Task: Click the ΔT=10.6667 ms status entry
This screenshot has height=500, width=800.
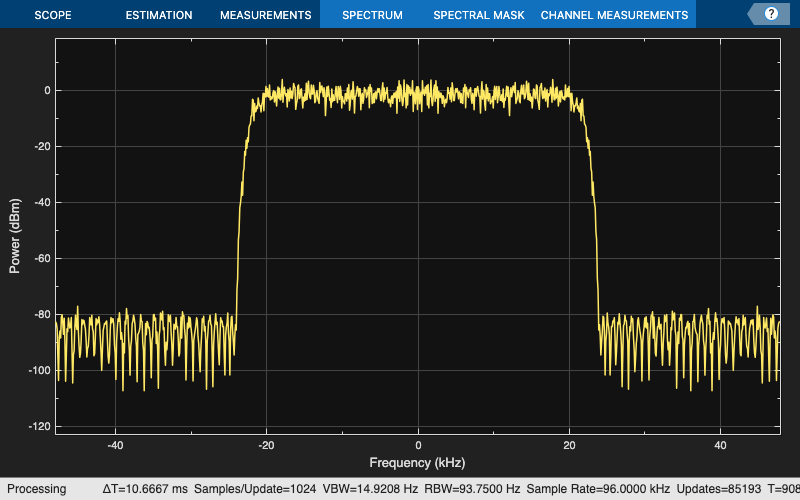Action: point(145,489)
